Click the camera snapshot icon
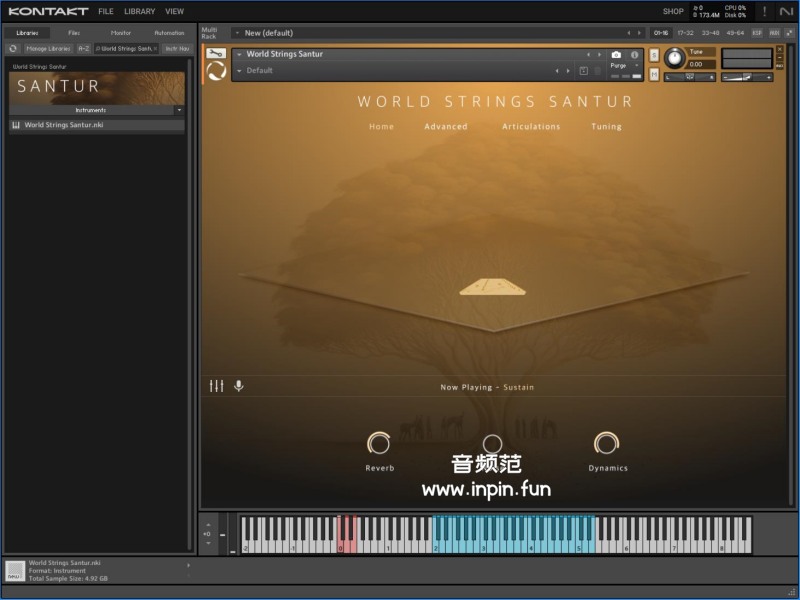 (x=616, y=55)
